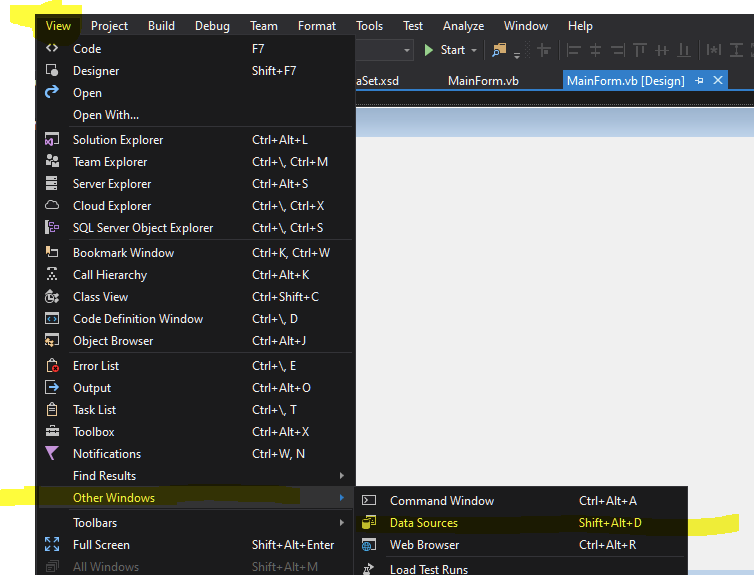Click the Align to Grid toolbar icon
Screen dimensions: 754x575
click(x=544, y=50)
